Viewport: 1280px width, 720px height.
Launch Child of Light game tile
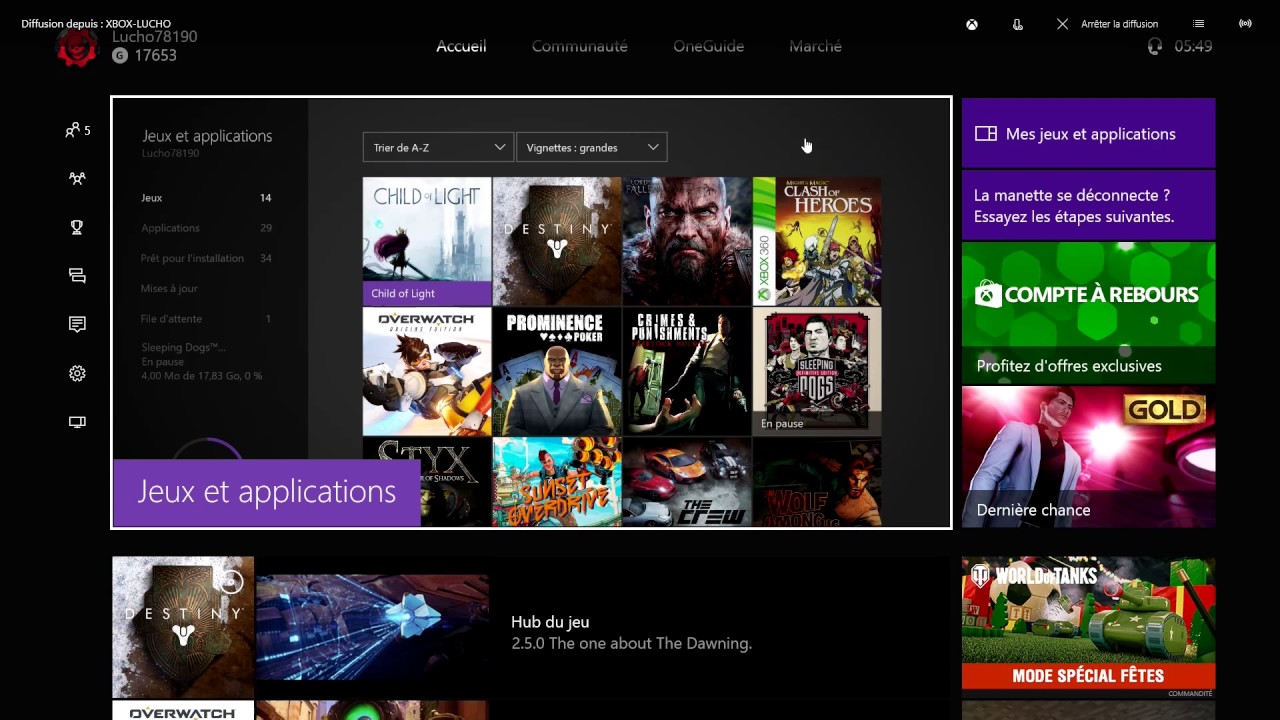[x=427, y=241]
